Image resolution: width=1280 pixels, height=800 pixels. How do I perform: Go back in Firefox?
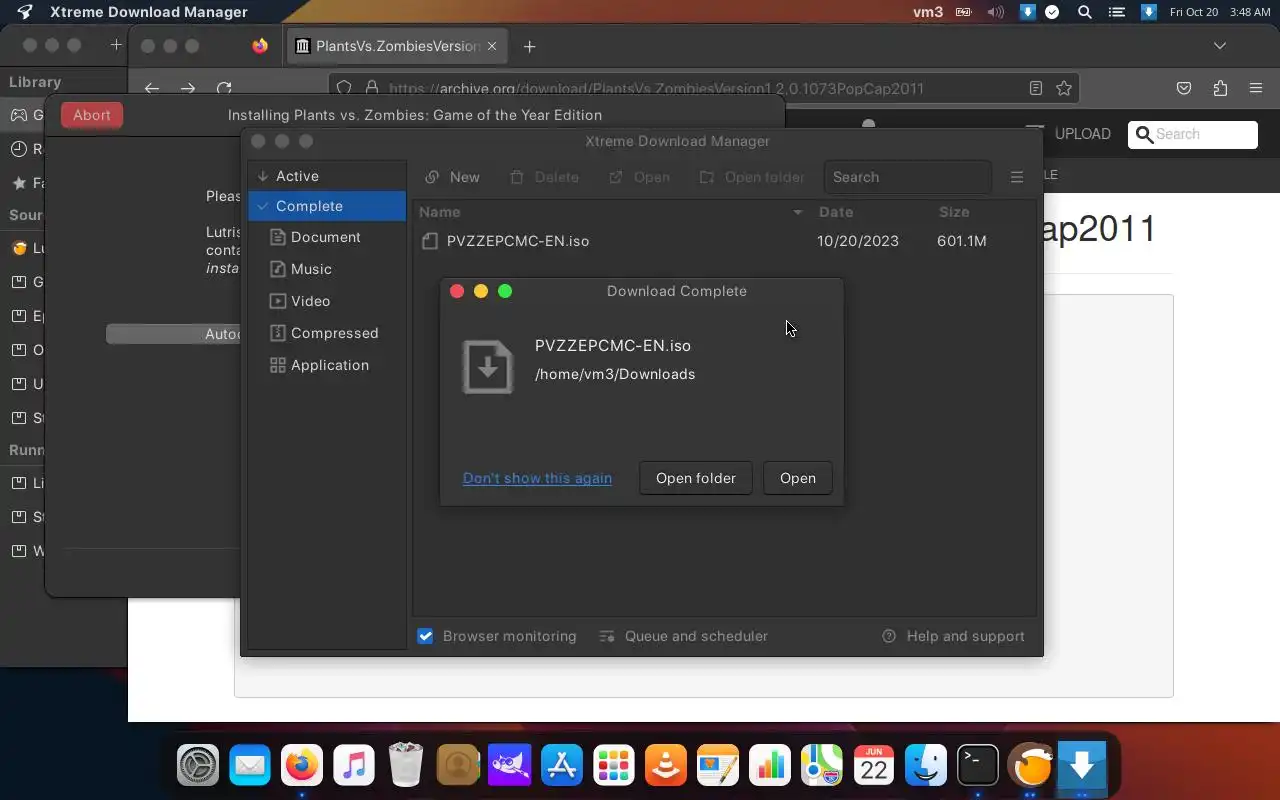click(x=152, y=88)
